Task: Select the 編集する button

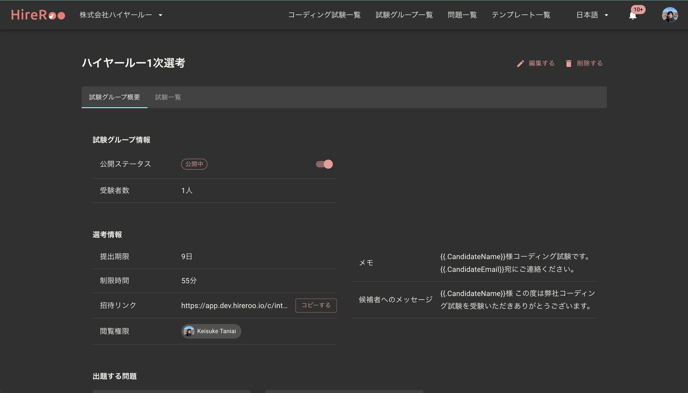Action: tap(535, 64)
